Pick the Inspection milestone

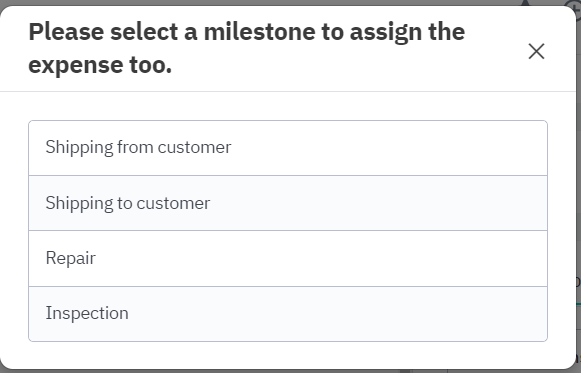pos(288,314)
